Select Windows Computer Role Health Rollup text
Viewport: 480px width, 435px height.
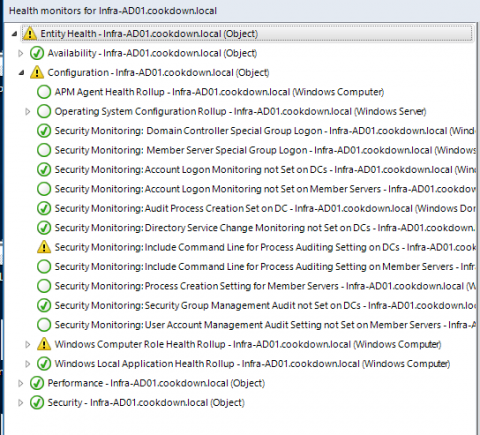(248, 344)
